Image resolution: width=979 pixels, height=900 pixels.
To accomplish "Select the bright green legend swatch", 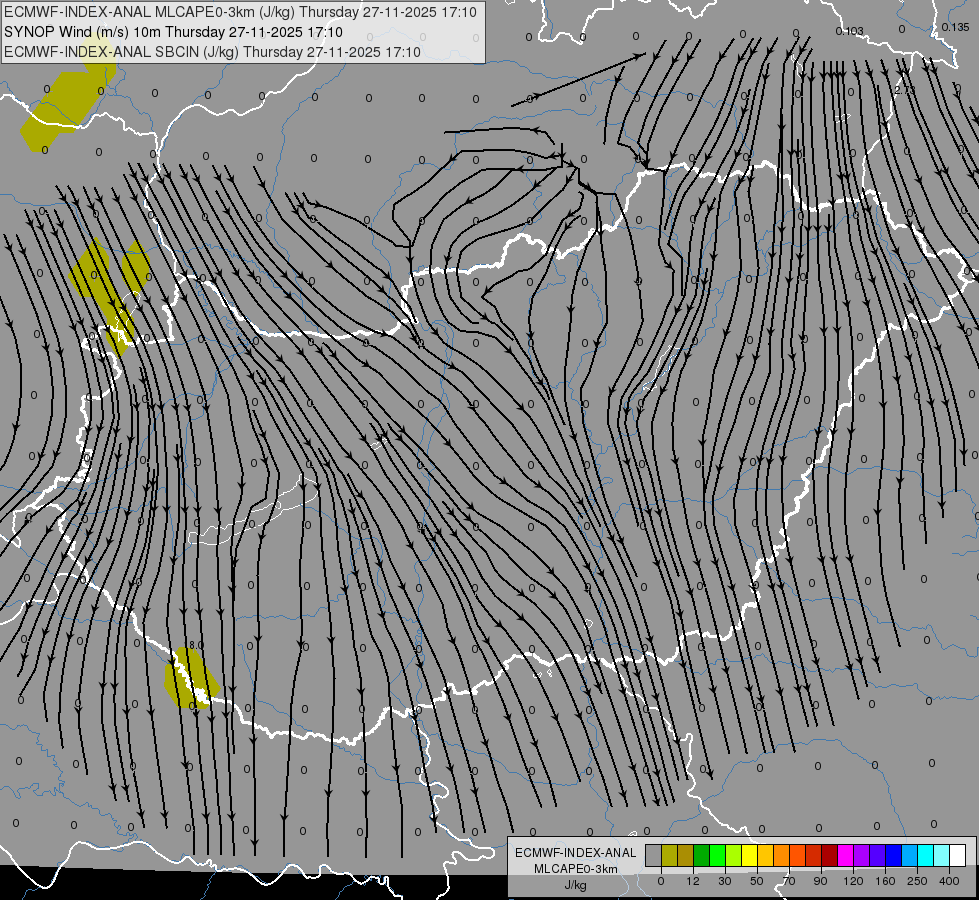I will coord(718,855).
